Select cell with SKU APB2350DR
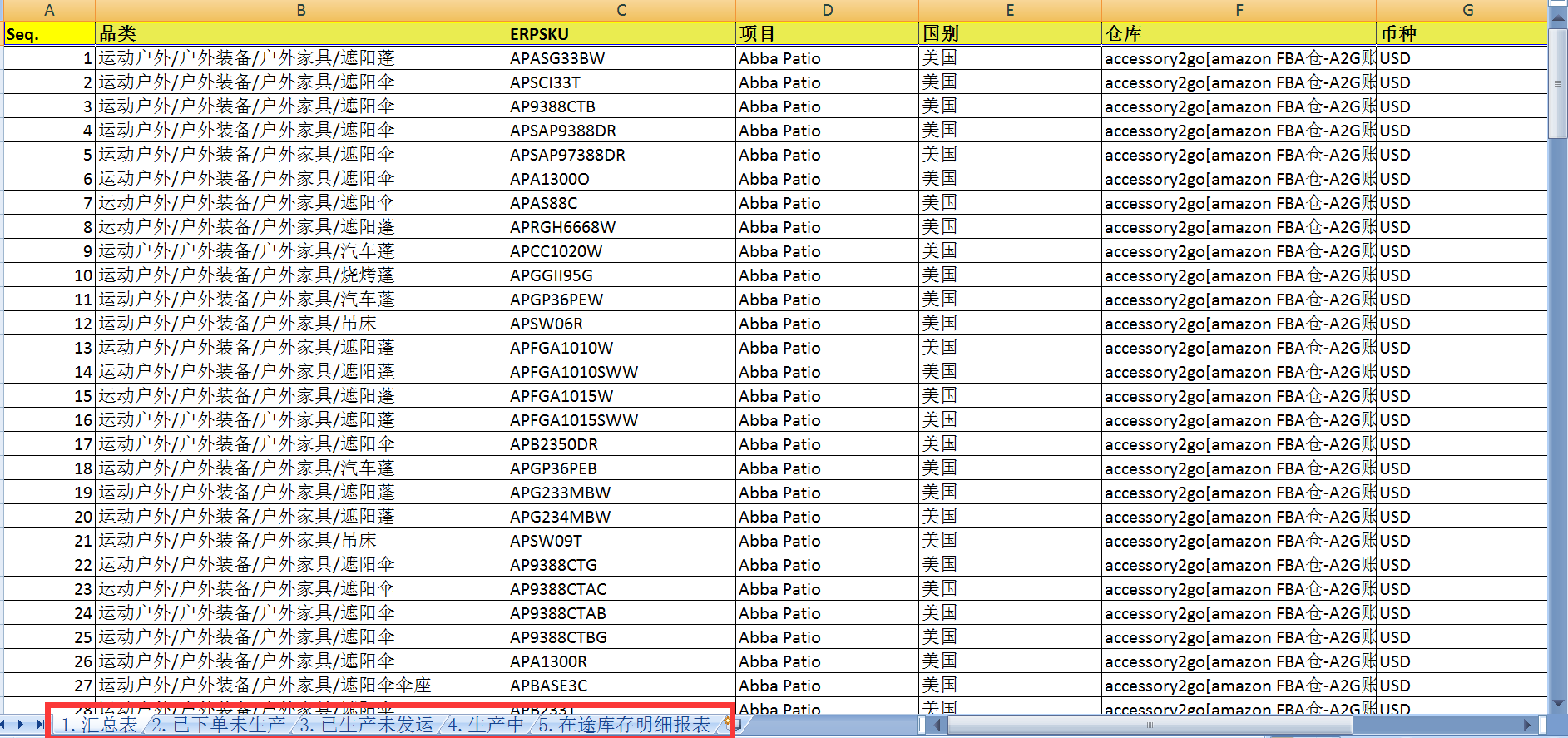This screenshot has height=738, width=1568. pyautogui.click(x=621, y=444)
